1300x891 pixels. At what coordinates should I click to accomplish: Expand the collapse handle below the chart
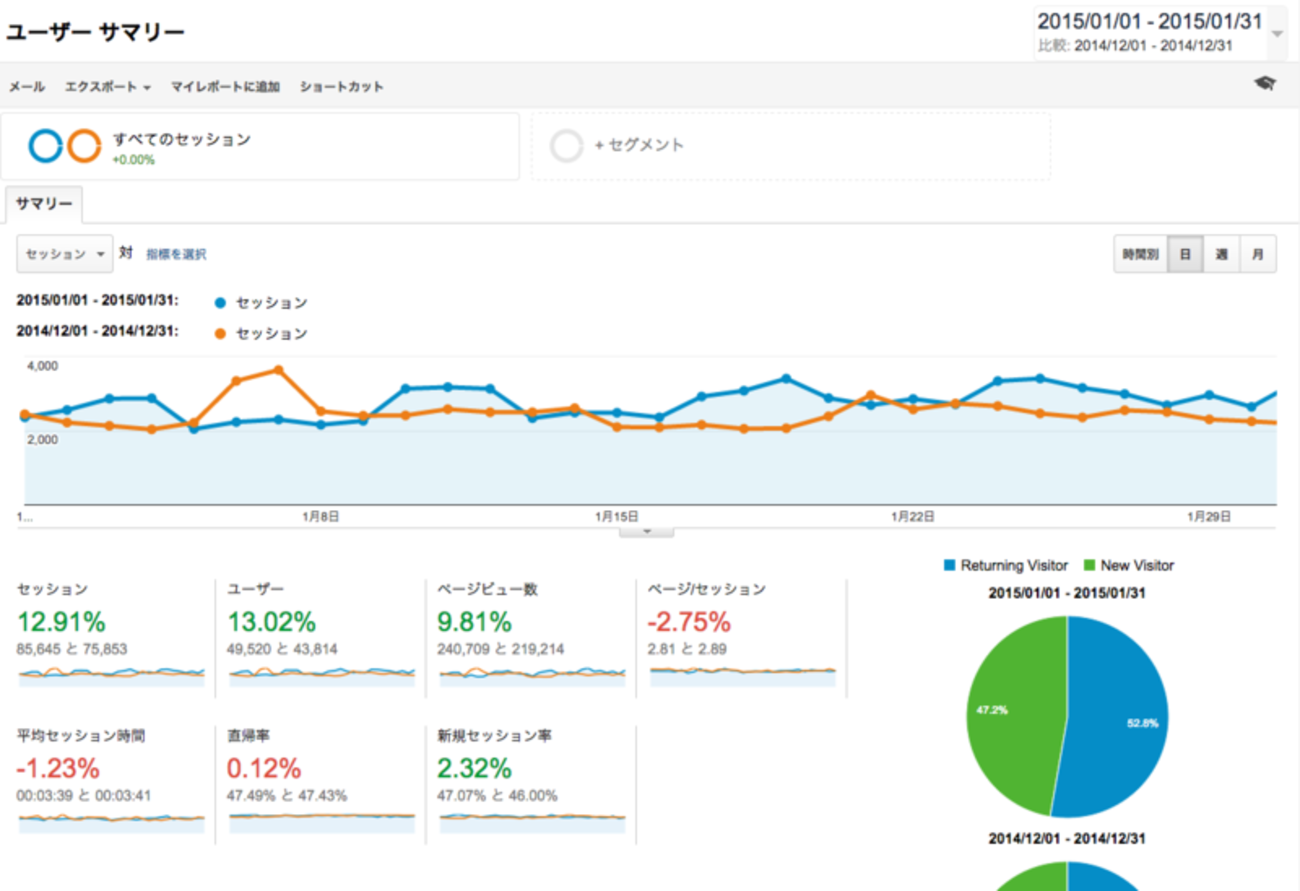[646, 531]
